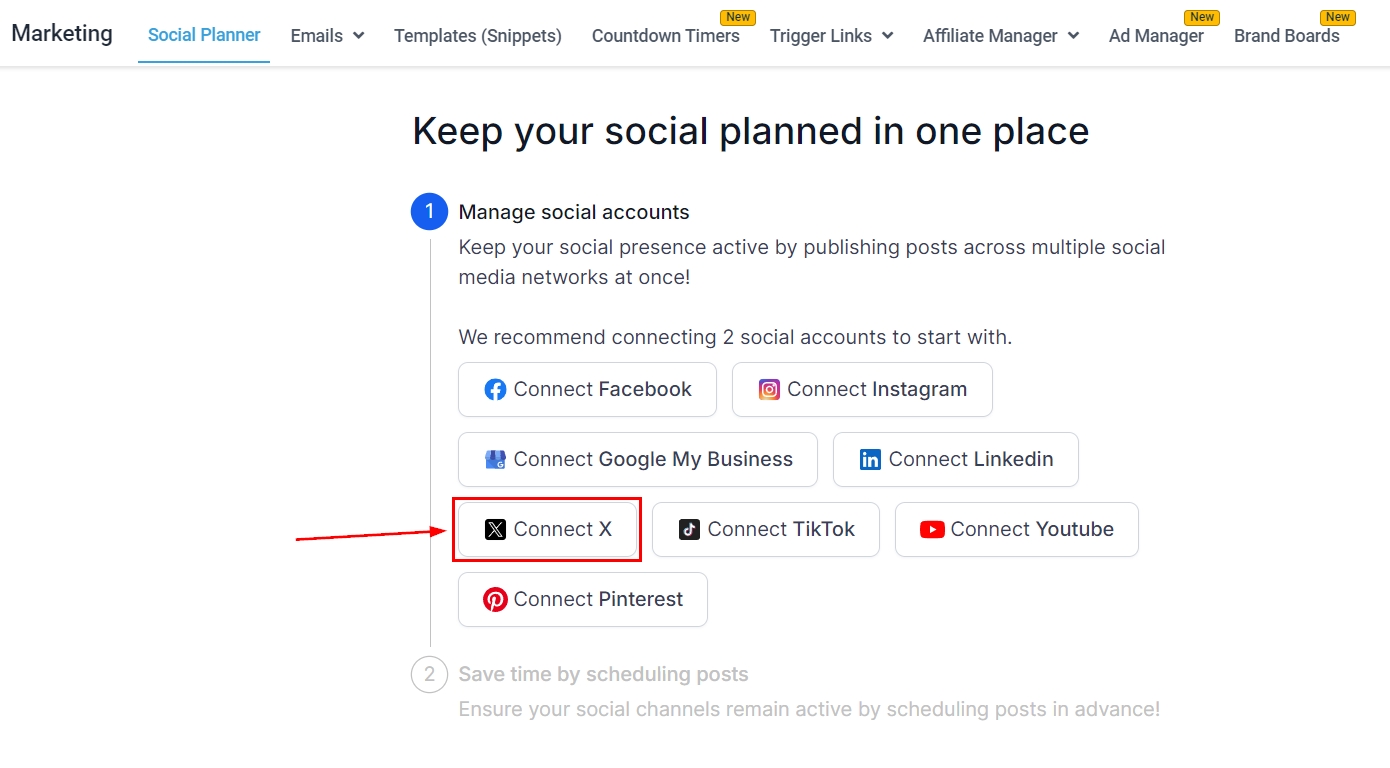Screen dimensions: 1390x768
Task: Open the Ad Manager tab
Action: (1156, 36)
